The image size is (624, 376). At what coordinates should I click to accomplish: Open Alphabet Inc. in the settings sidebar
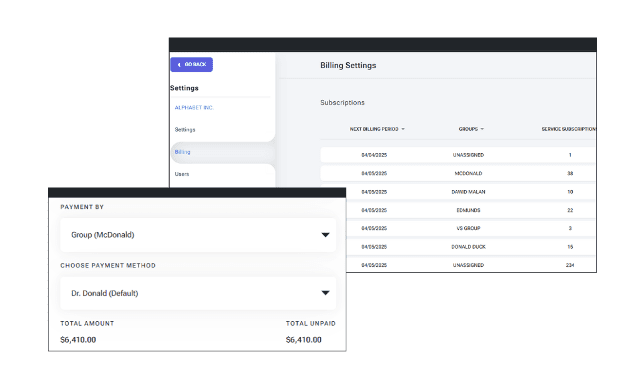[194, 107]
